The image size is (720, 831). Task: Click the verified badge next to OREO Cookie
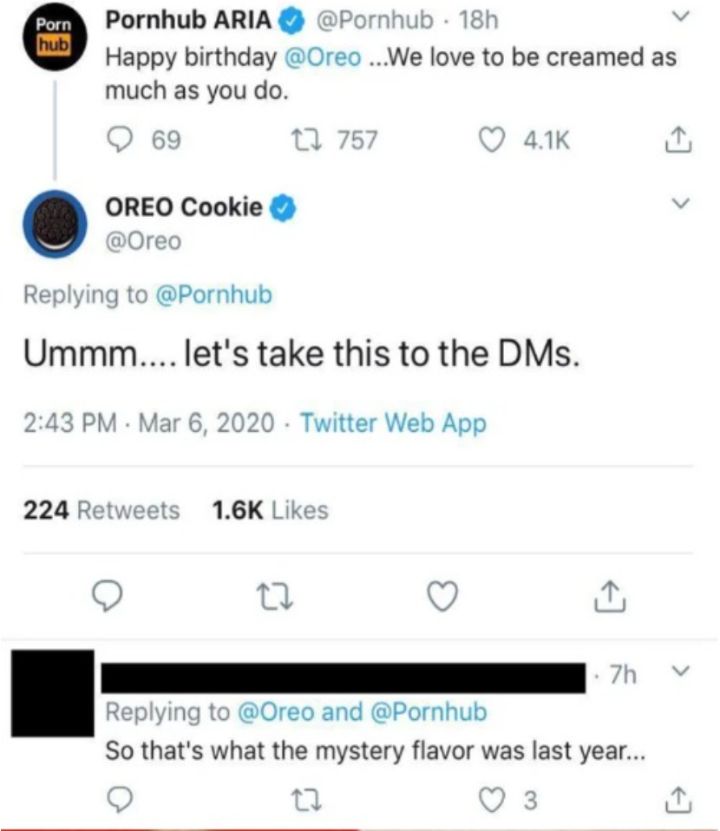[284, 209]
